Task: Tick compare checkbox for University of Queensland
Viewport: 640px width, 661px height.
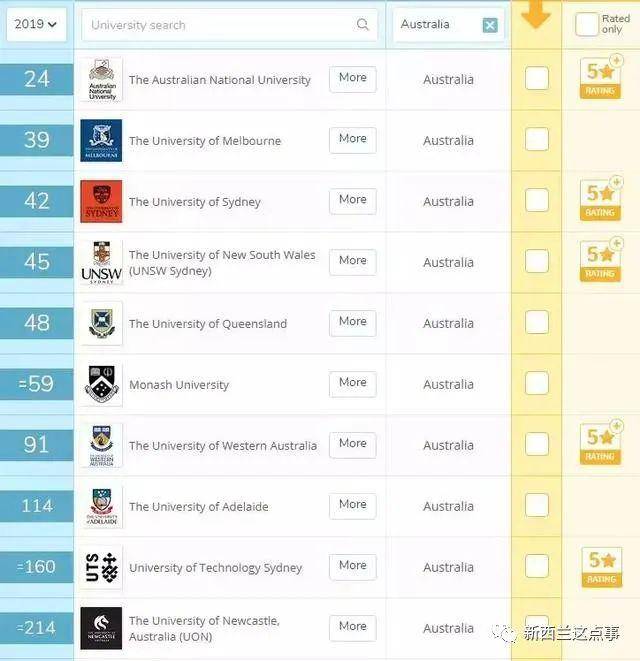Action: pos(537,322)
